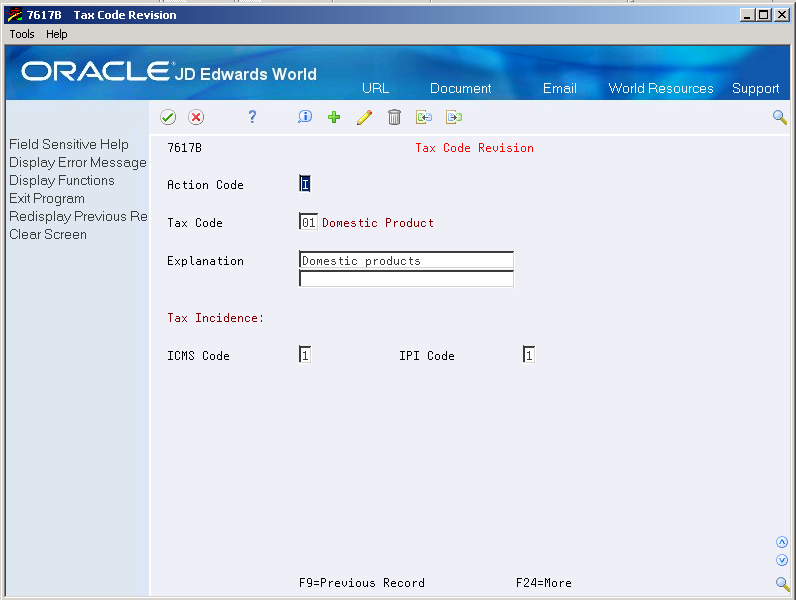Maximize the Tax Code Revision window
The width and height of the screenshot is (796, 600).
coord(764,15)
